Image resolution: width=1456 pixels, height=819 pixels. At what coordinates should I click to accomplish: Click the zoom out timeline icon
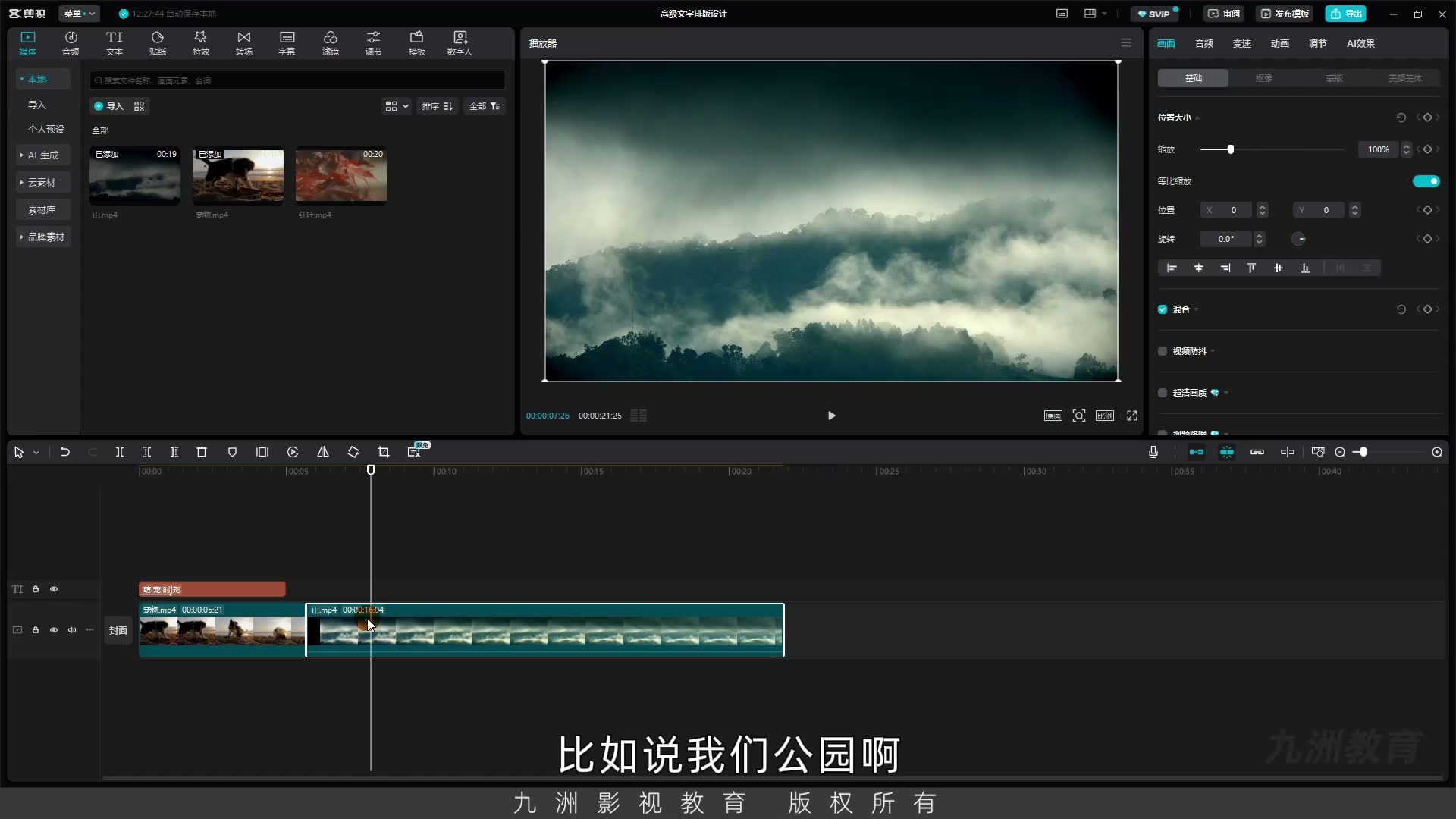point(1340,452)
